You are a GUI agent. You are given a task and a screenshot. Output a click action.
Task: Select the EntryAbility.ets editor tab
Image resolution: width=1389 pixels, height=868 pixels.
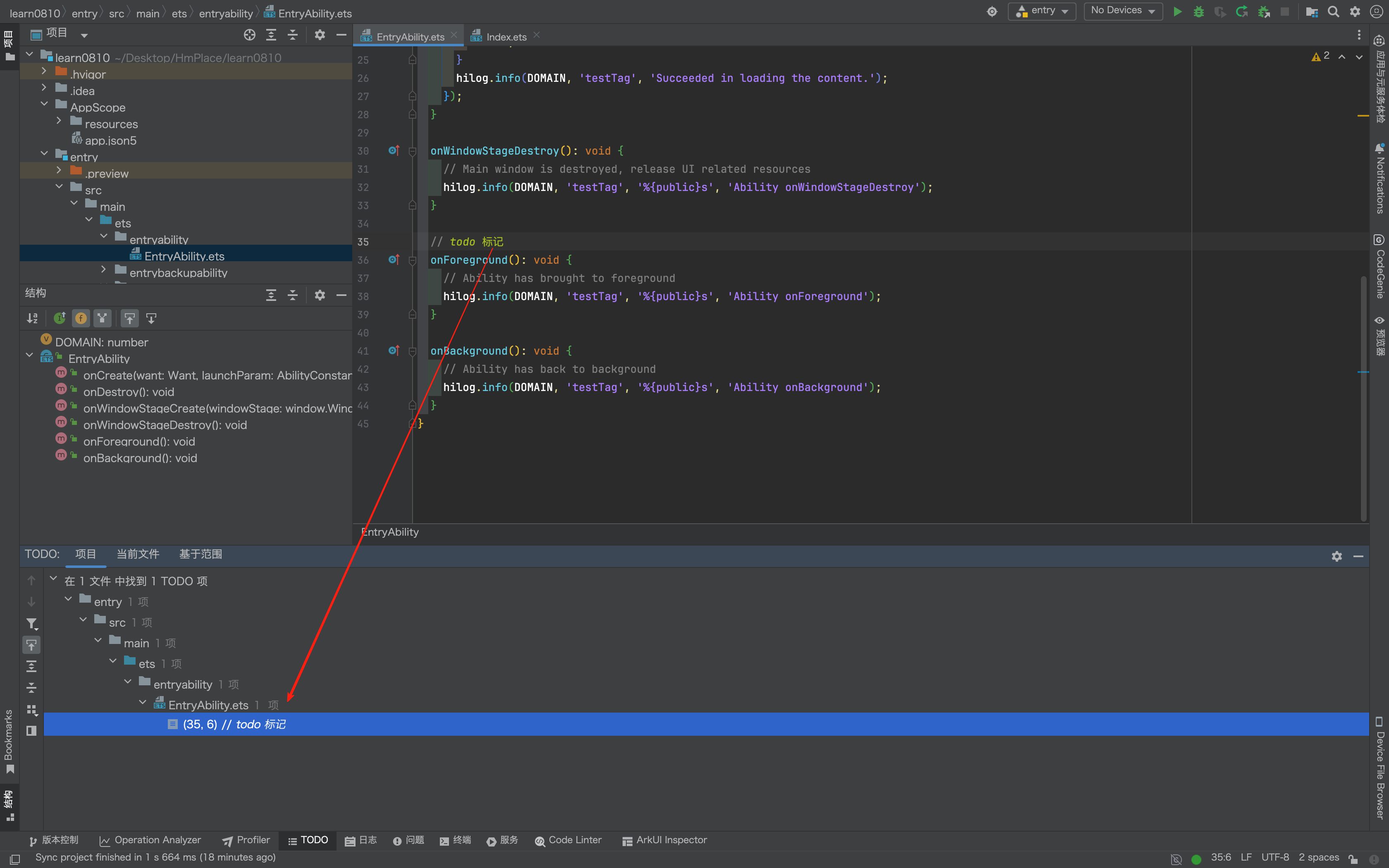coord(409,36)
